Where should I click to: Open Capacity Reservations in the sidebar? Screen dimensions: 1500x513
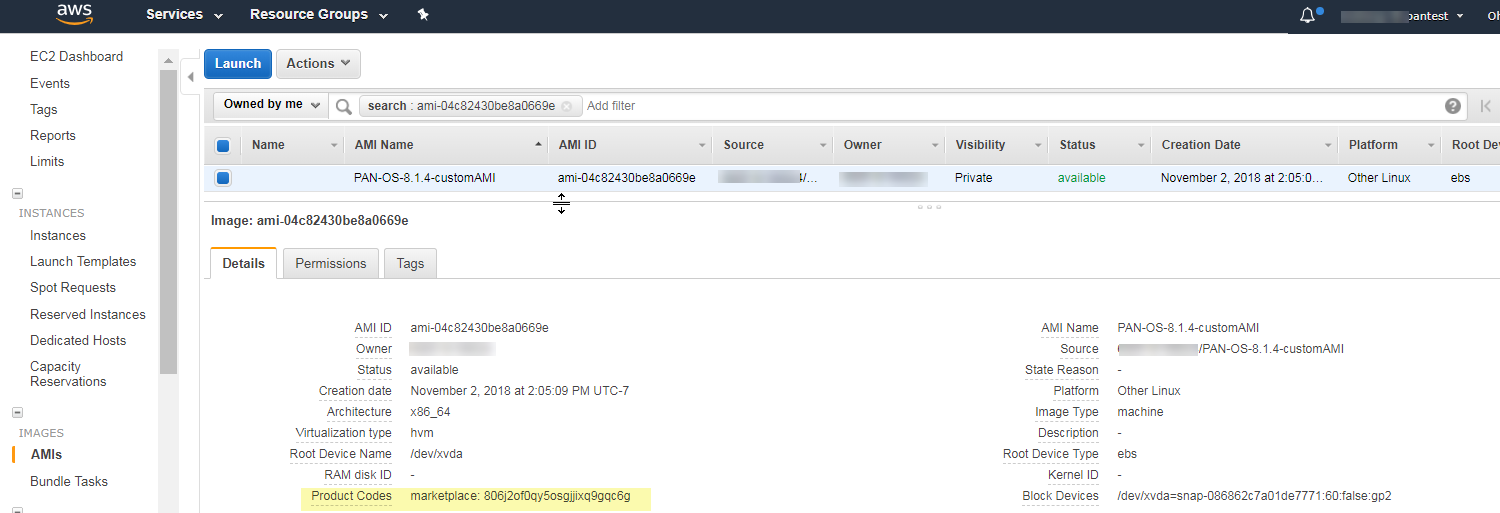(x=68, y=374)
